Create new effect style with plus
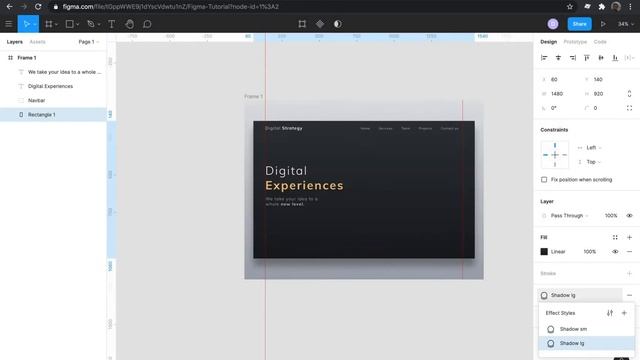This screenshot has width=640, height=360. [x=624, y=313]
